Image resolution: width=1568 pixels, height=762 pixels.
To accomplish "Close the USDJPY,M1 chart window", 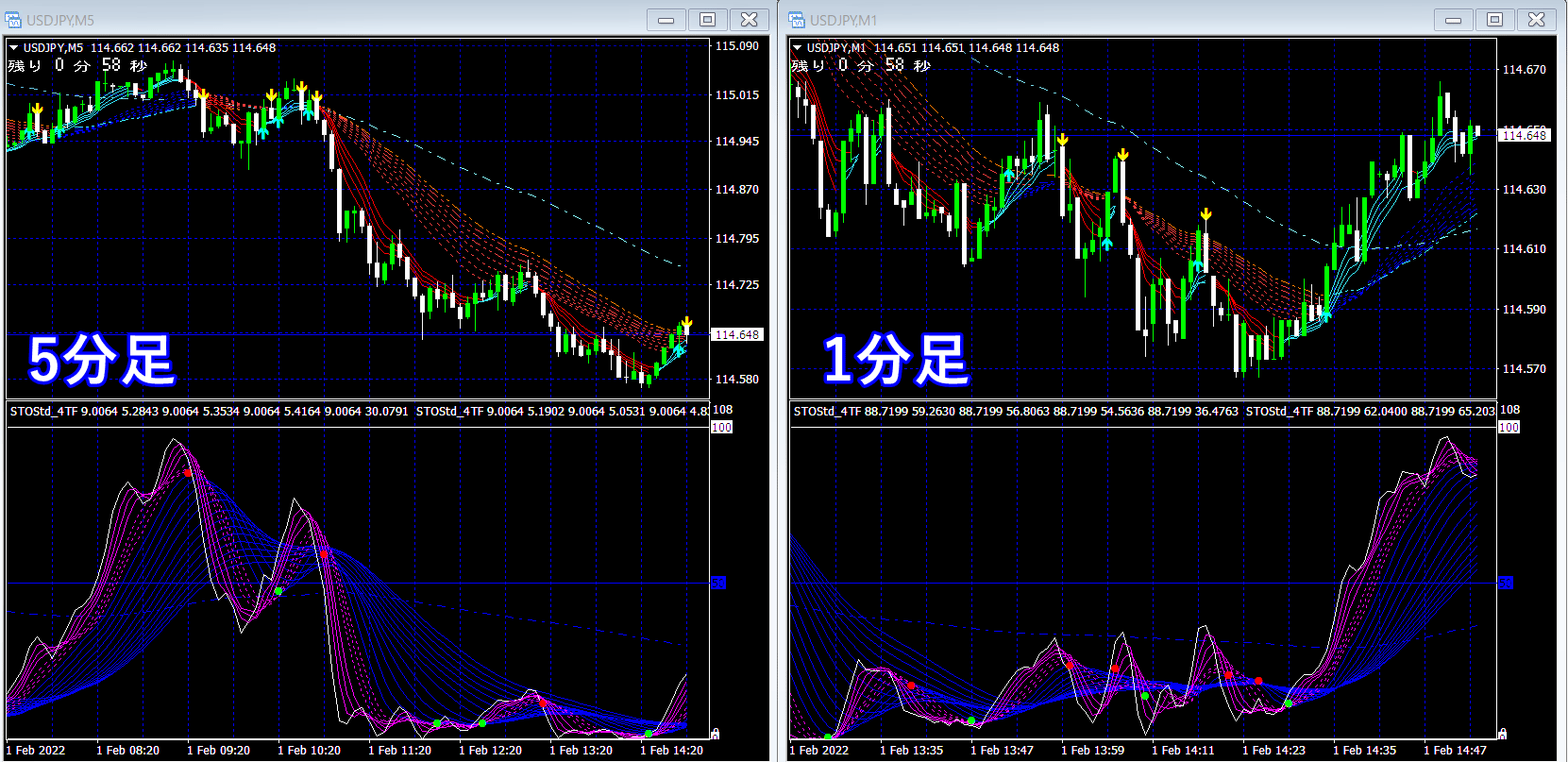I will tap(1537, 19).
